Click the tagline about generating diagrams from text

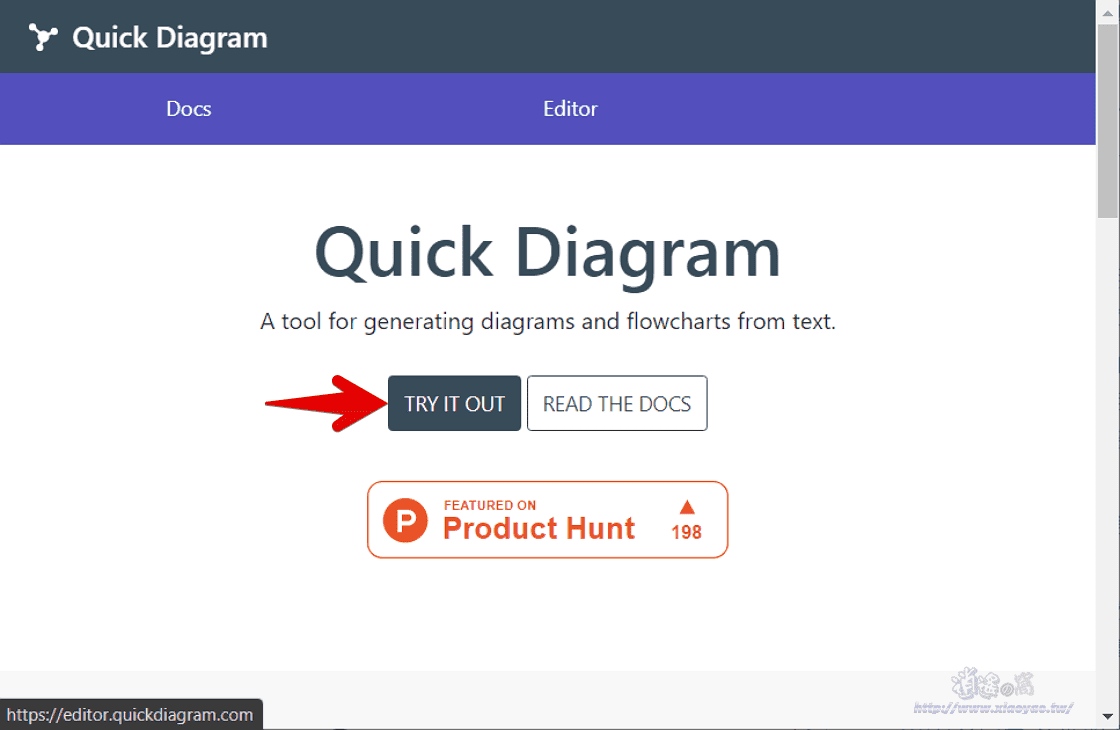pyautogui.click(x=548, y=321)
